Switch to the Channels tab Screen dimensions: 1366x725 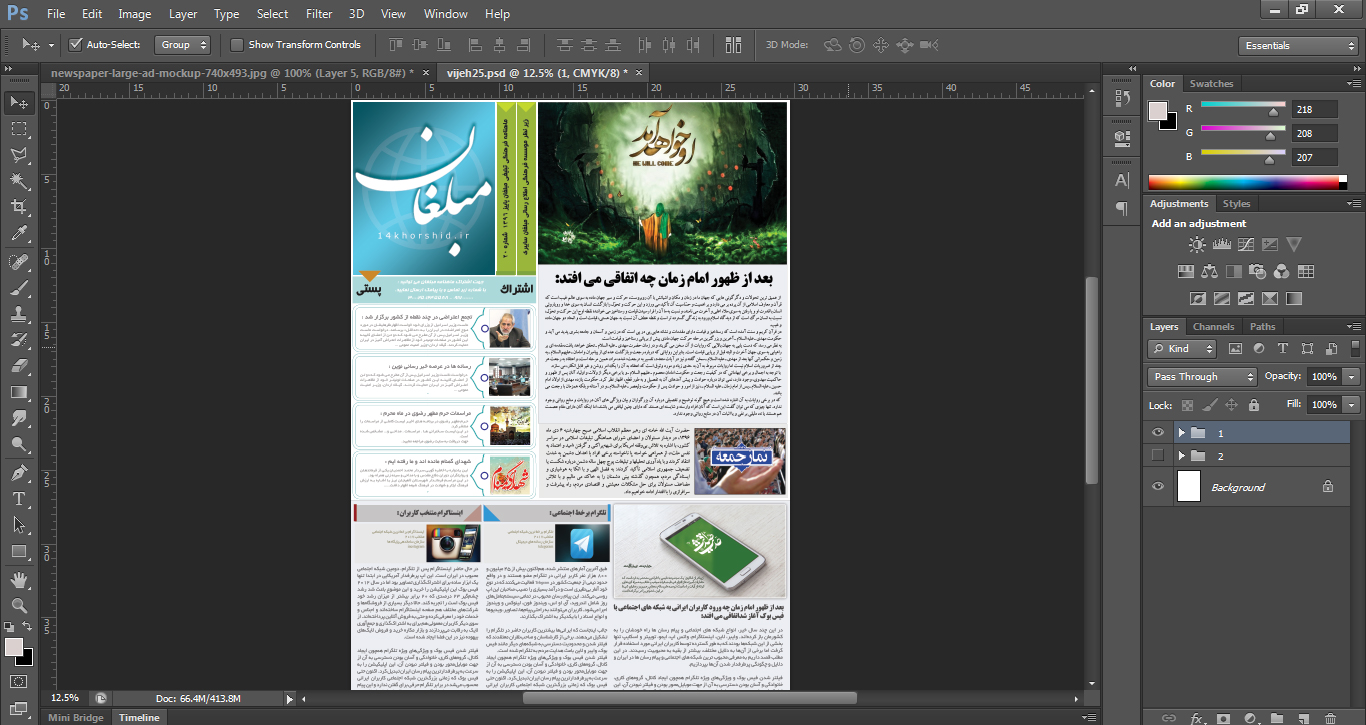pos(1213,327)
